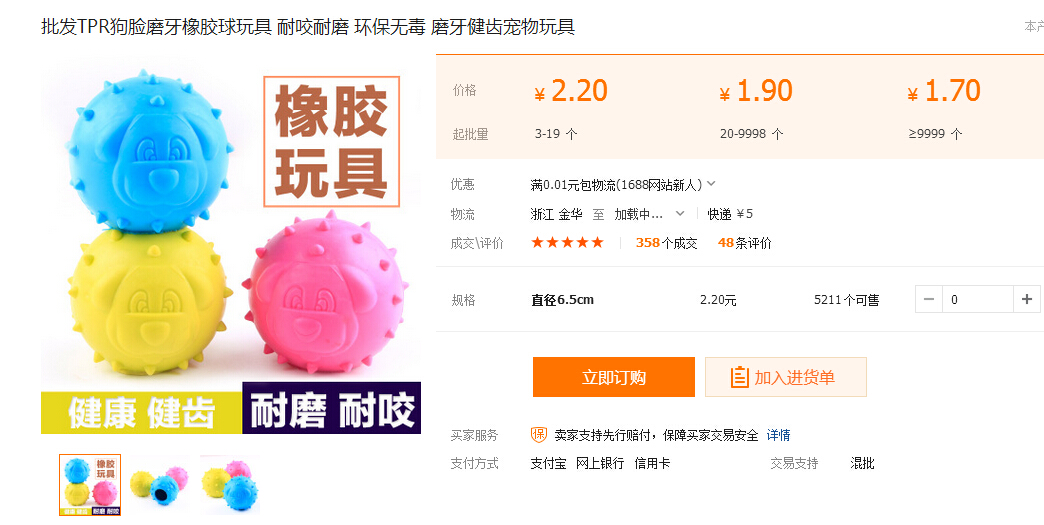The width and height of the screenshot is (1044, 525).
Task: Click the 支付宝 payment method
Action: point(548,464)
